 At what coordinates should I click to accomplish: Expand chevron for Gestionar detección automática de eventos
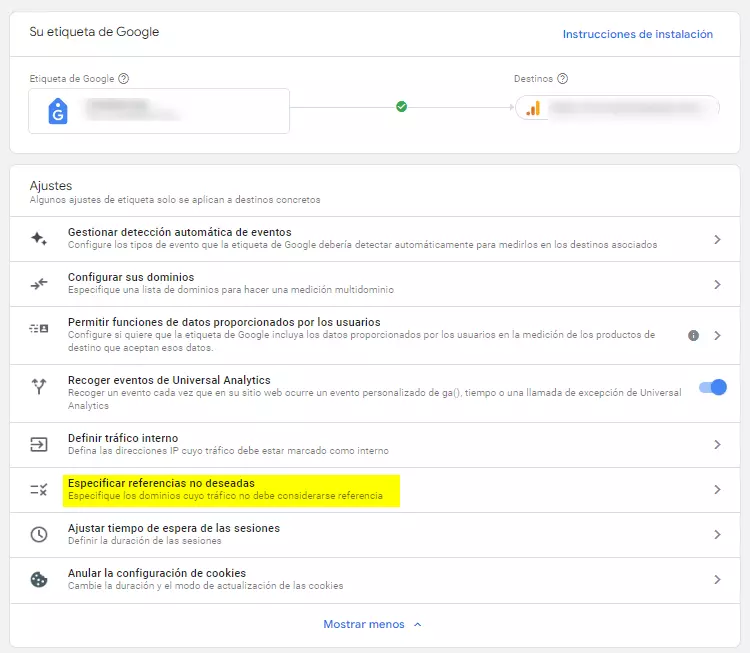coord(717,239)
